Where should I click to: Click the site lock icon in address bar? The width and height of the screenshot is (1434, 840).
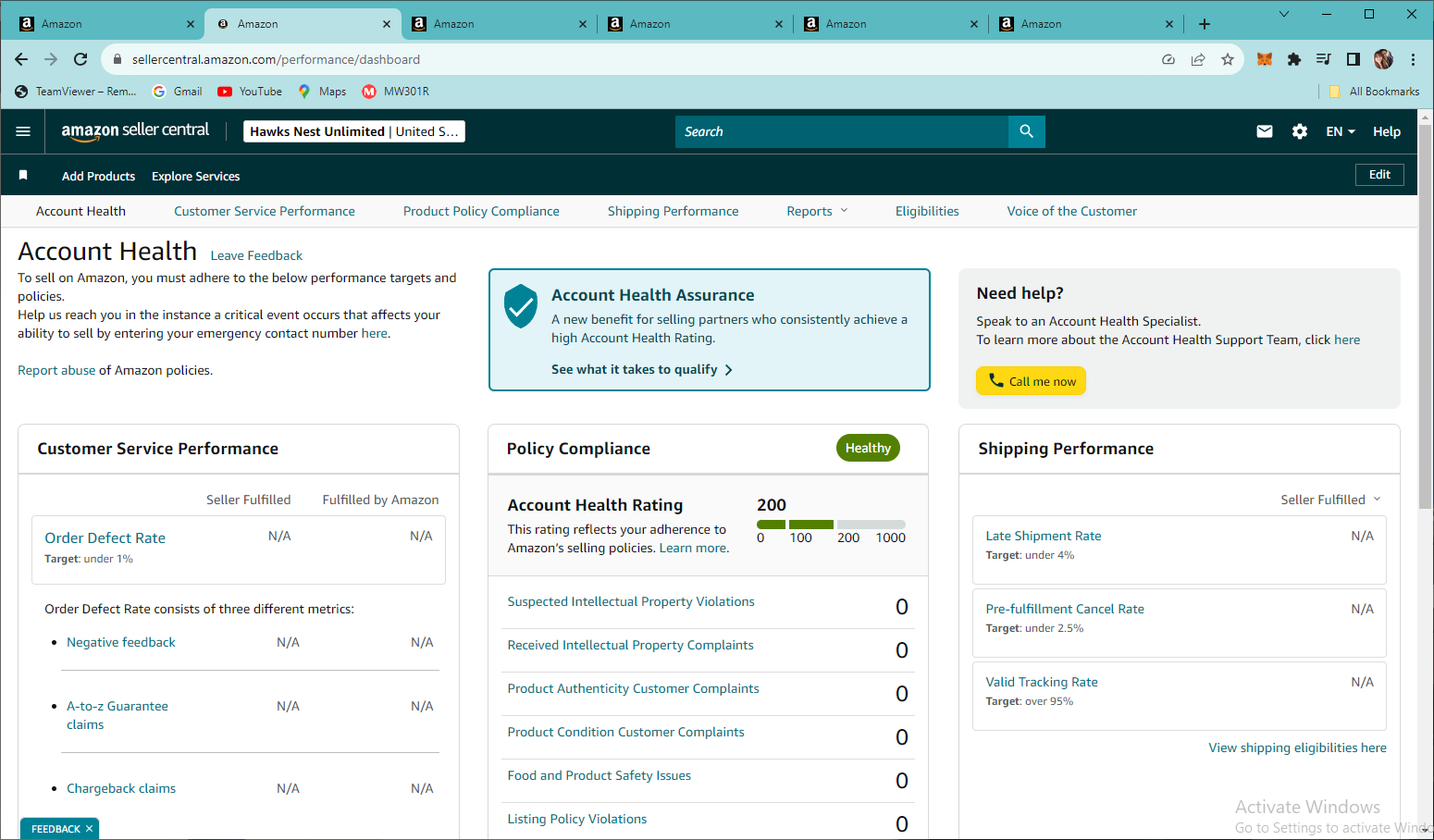117,59
